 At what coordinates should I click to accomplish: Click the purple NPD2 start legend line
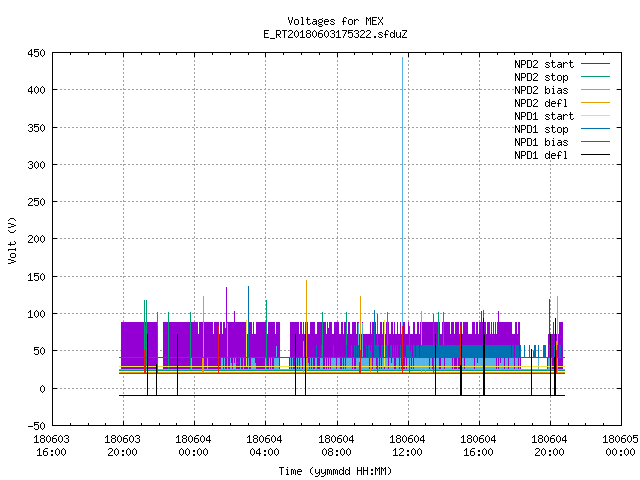coord(595,64)
